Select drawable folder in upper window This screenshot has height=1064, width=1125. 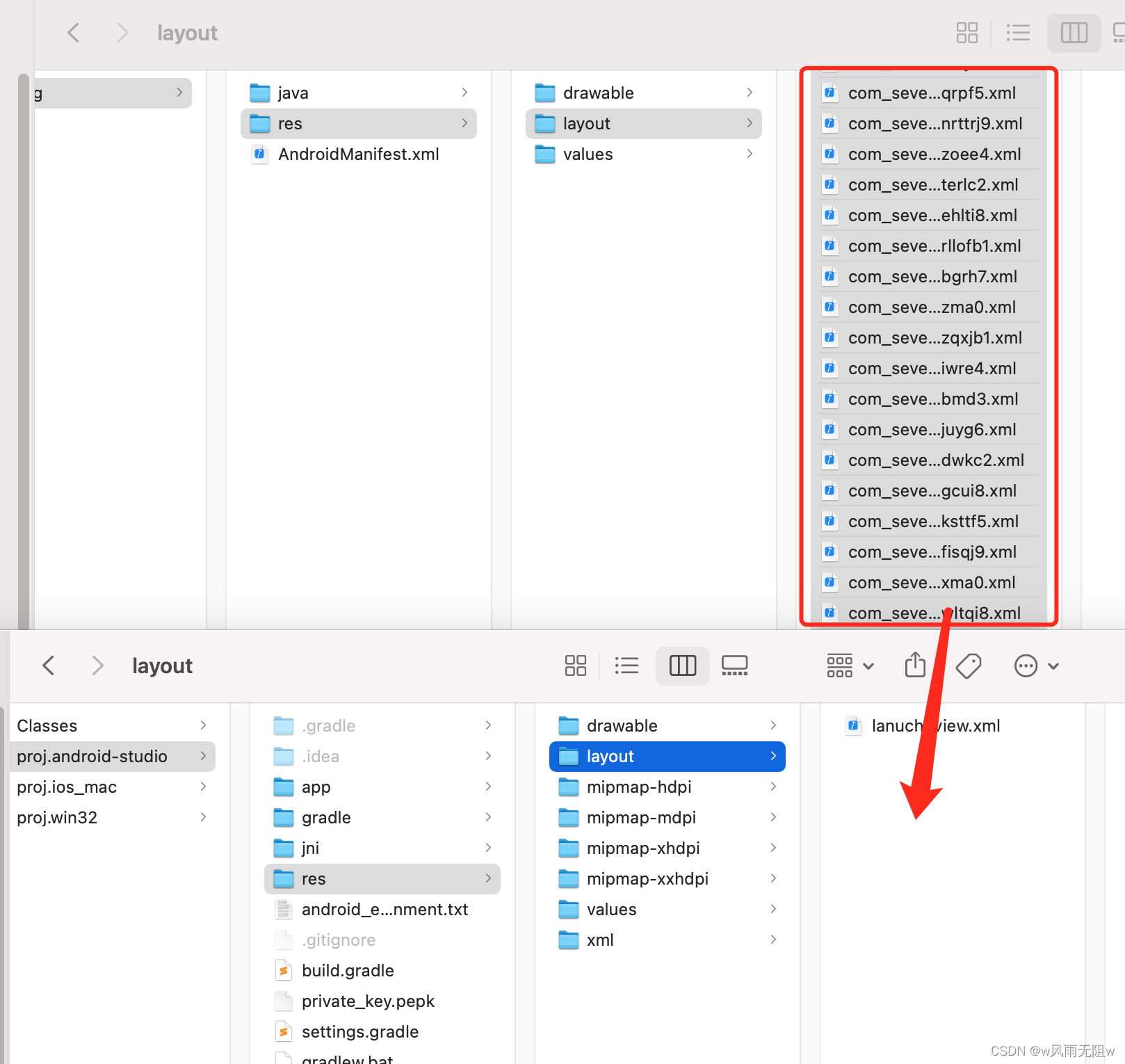pos(644,92)
